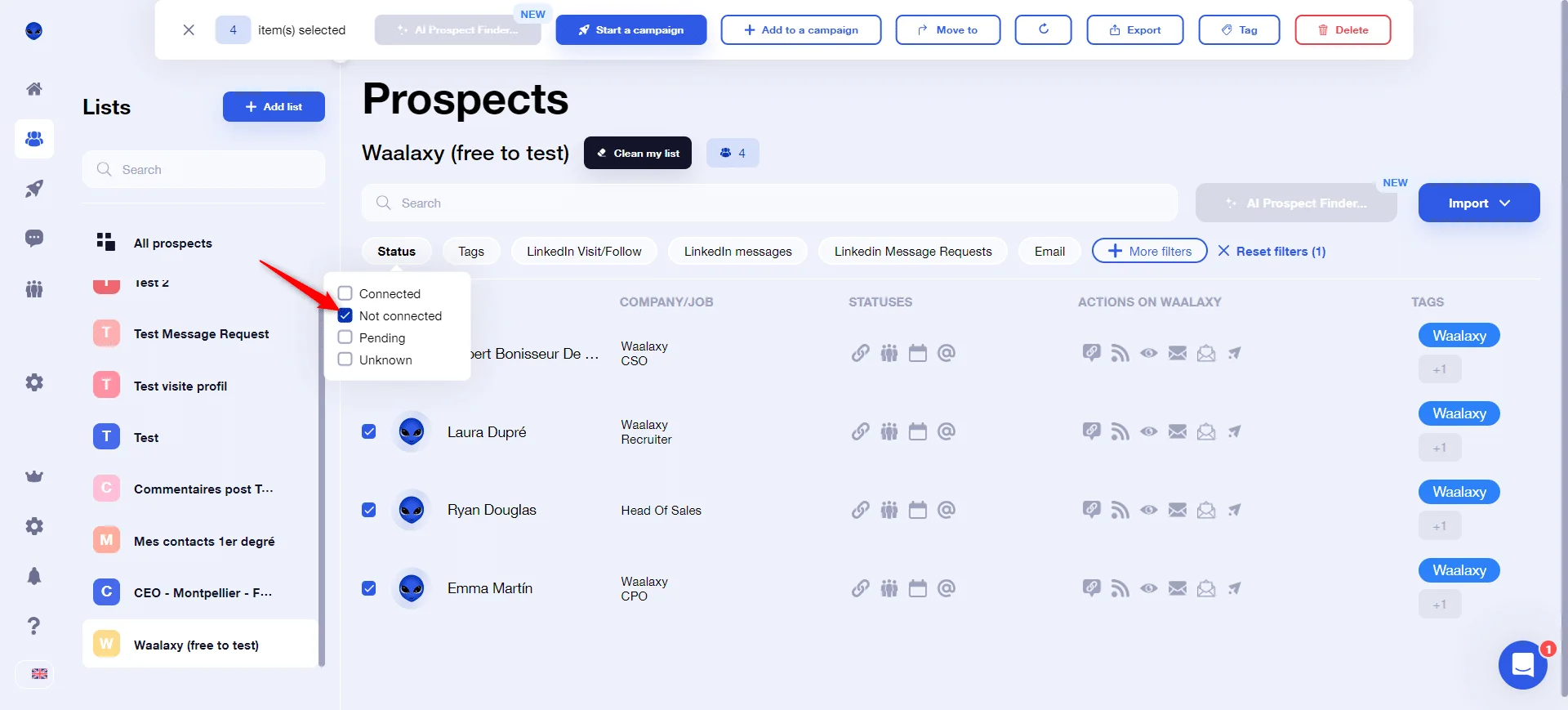Click the link status icon in Bonisseur row

tap(861, 353)
